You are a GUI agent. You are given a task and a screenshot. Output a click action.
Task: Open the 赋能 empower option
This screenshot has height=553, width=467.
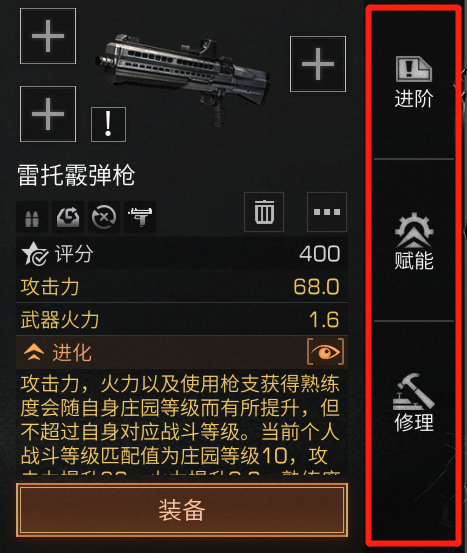tap(414, 241)
